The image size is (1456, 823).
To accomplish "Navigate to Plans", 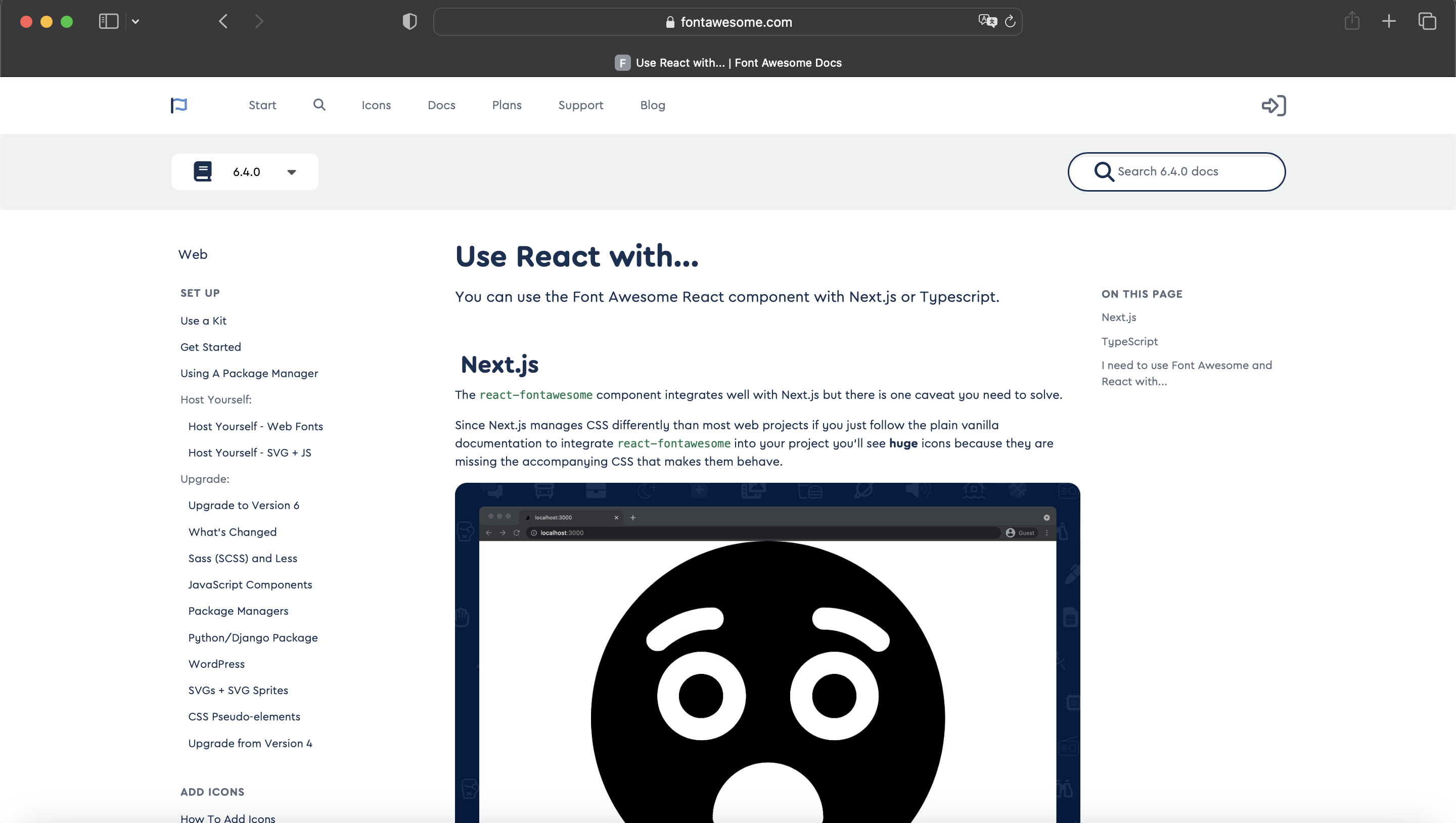I will [x=507, y=105].
